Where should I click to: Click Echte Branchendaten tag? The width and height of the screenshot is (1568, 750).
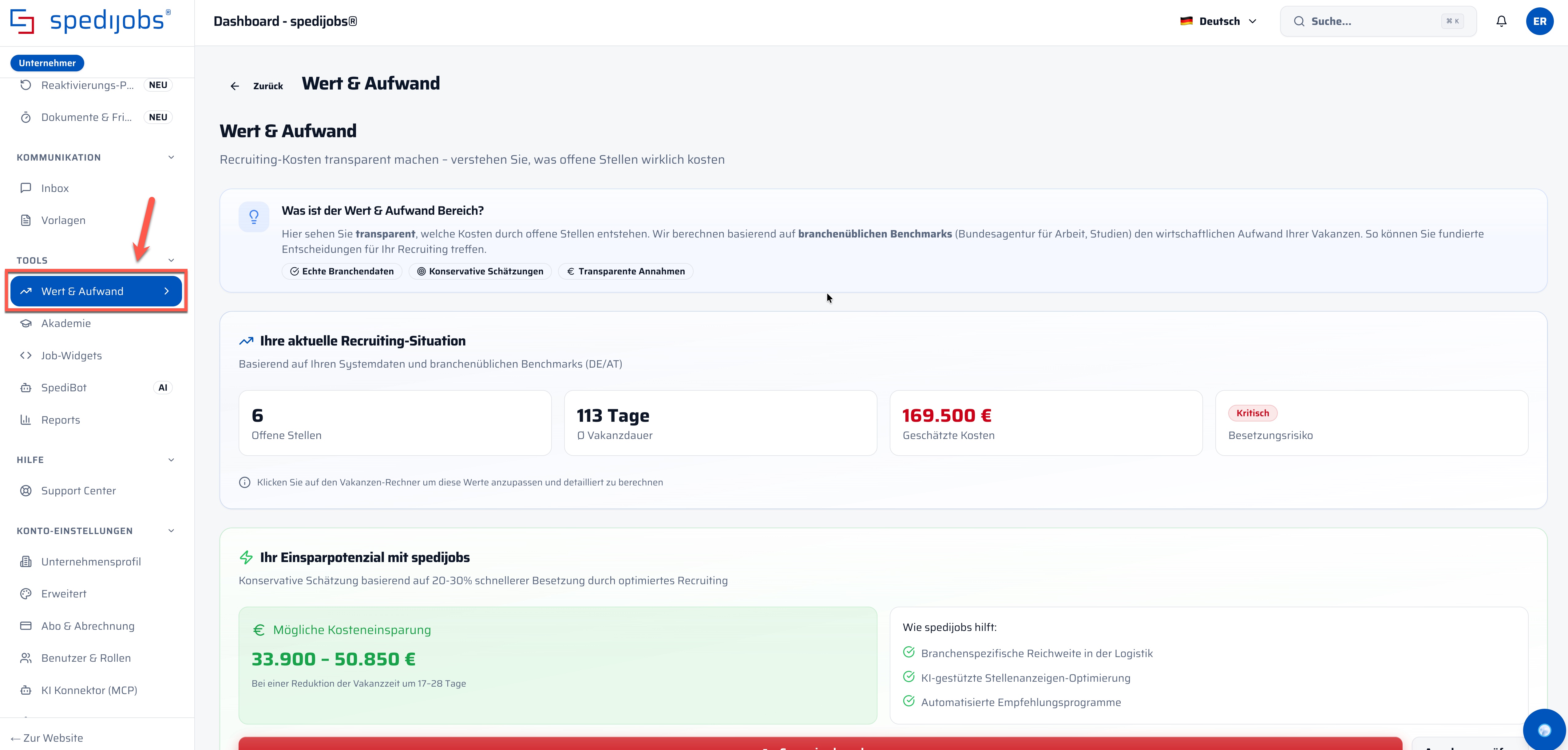click(342, 271)
